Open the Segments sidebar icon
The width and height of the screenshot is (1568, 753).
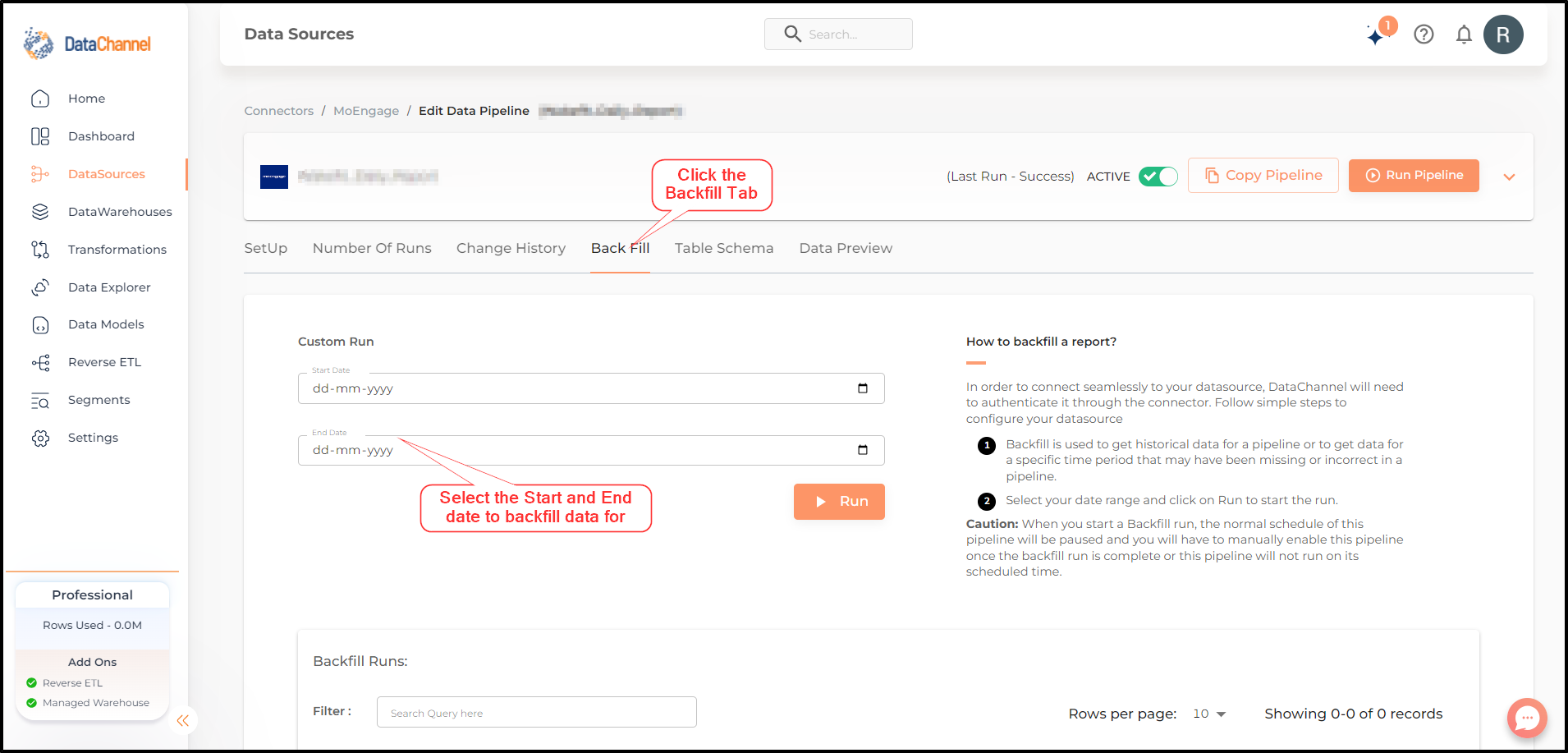[40, 400]
